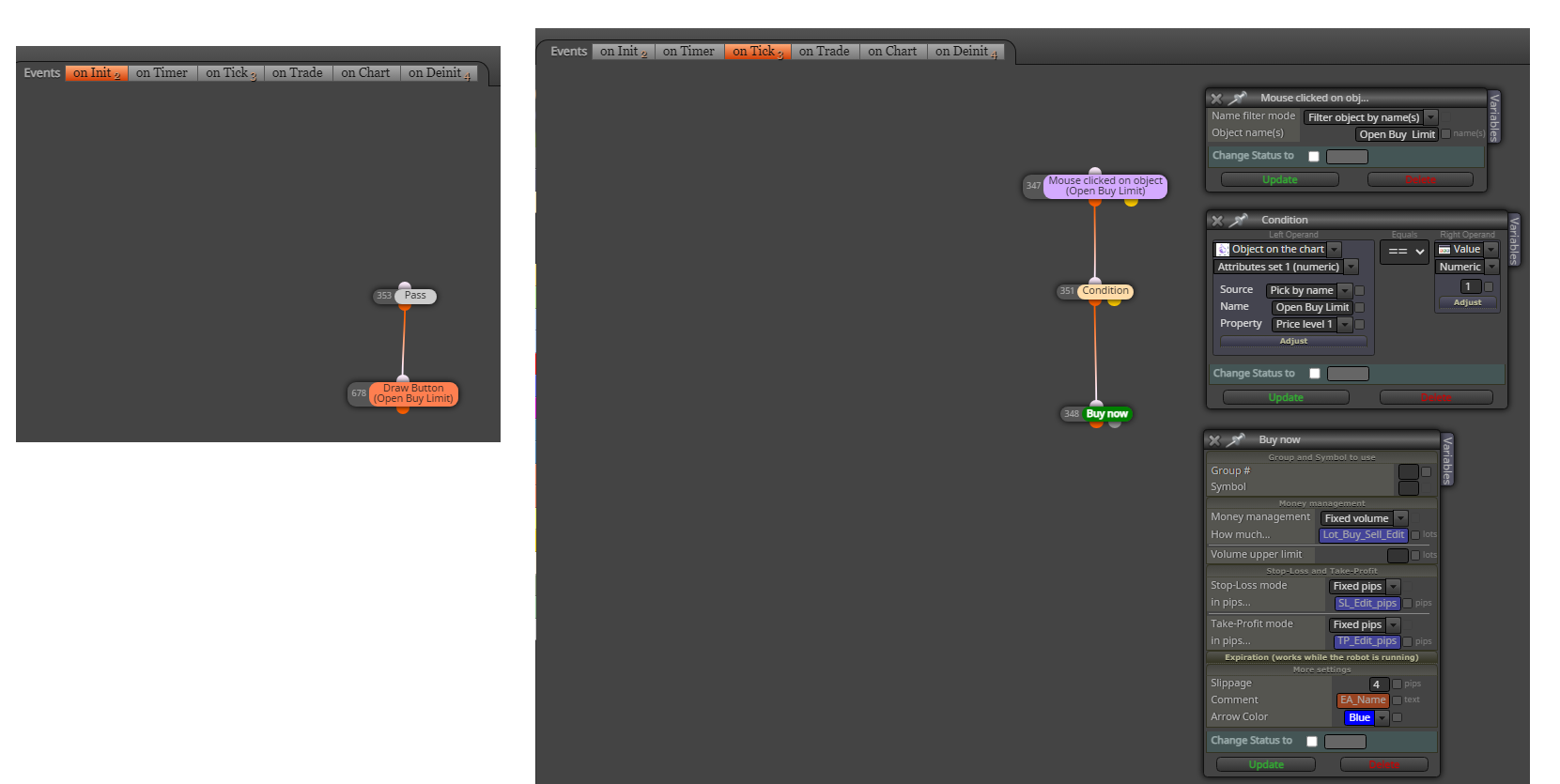Click the Object on the chart icon

1223,250
